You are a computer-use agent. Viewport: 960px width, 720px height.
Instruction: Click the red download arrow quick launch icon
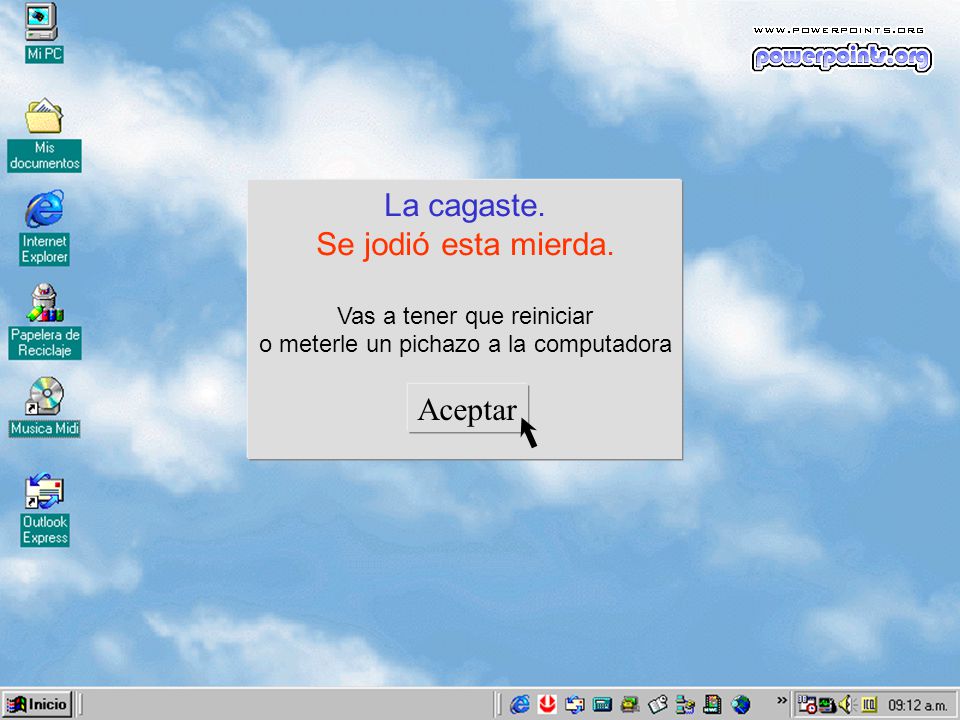pyautogui.click(x=547, y=705)
